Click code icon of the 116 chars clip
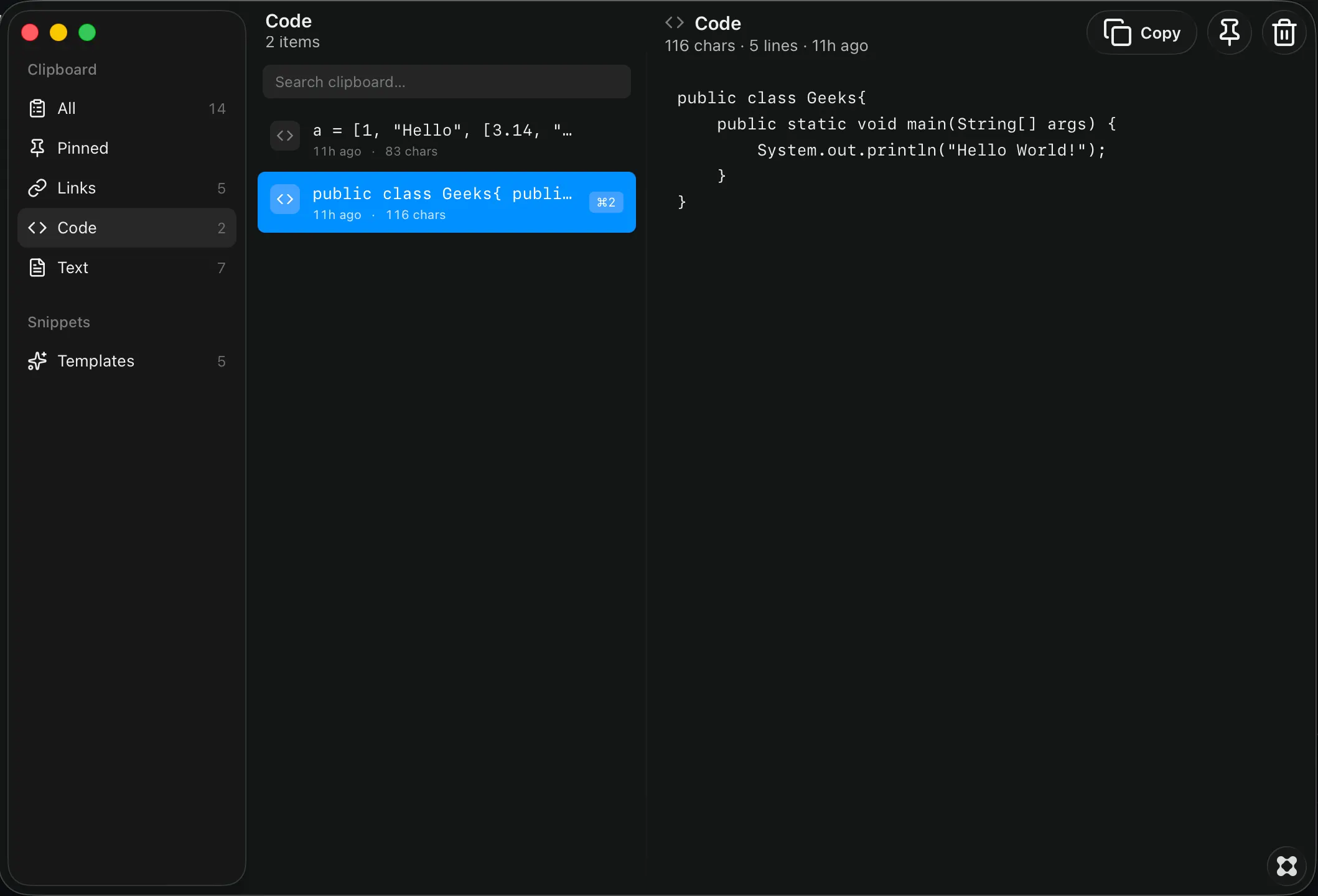Viewport: 1318px width, 896px height. [x=285, y=199]
